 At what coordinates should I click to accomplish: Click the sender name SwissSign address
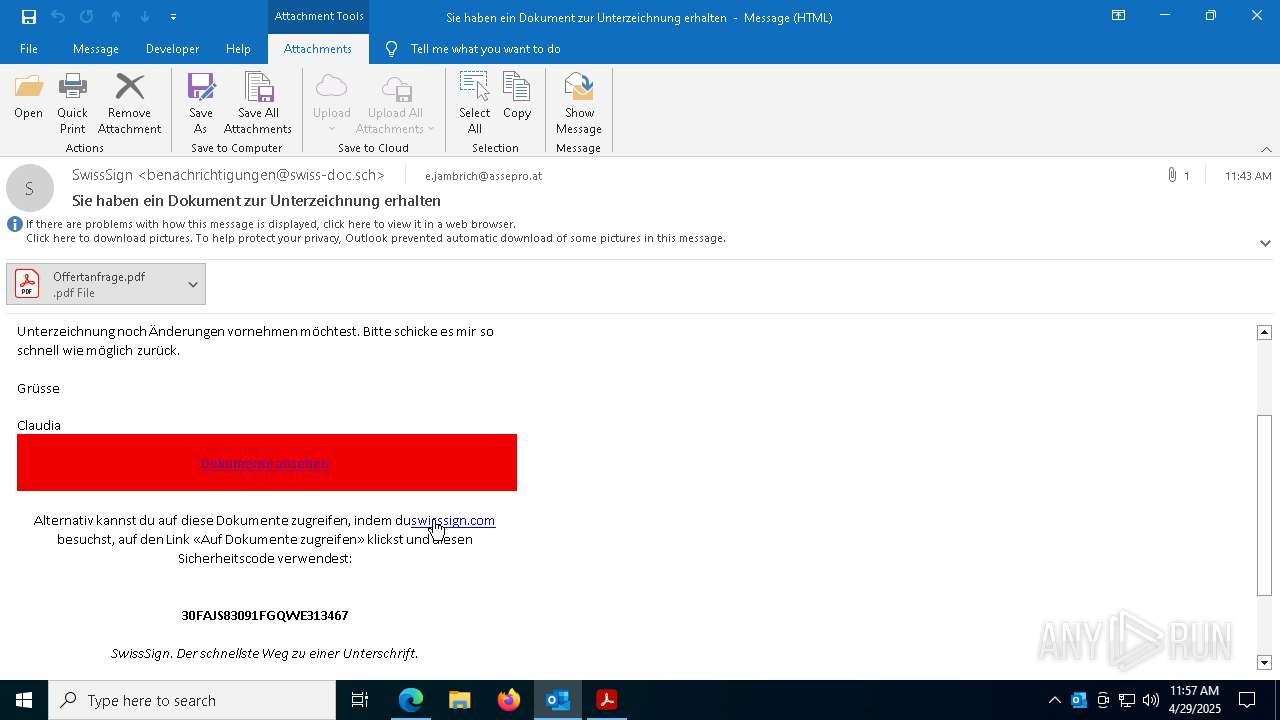coord(228,175)
